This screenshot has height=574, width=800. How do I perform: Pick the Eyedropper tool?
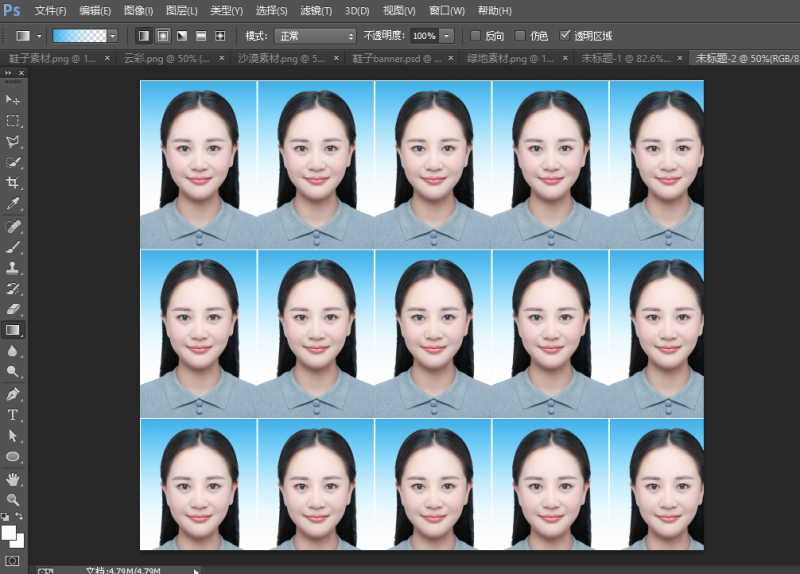(x=13, y=204)
